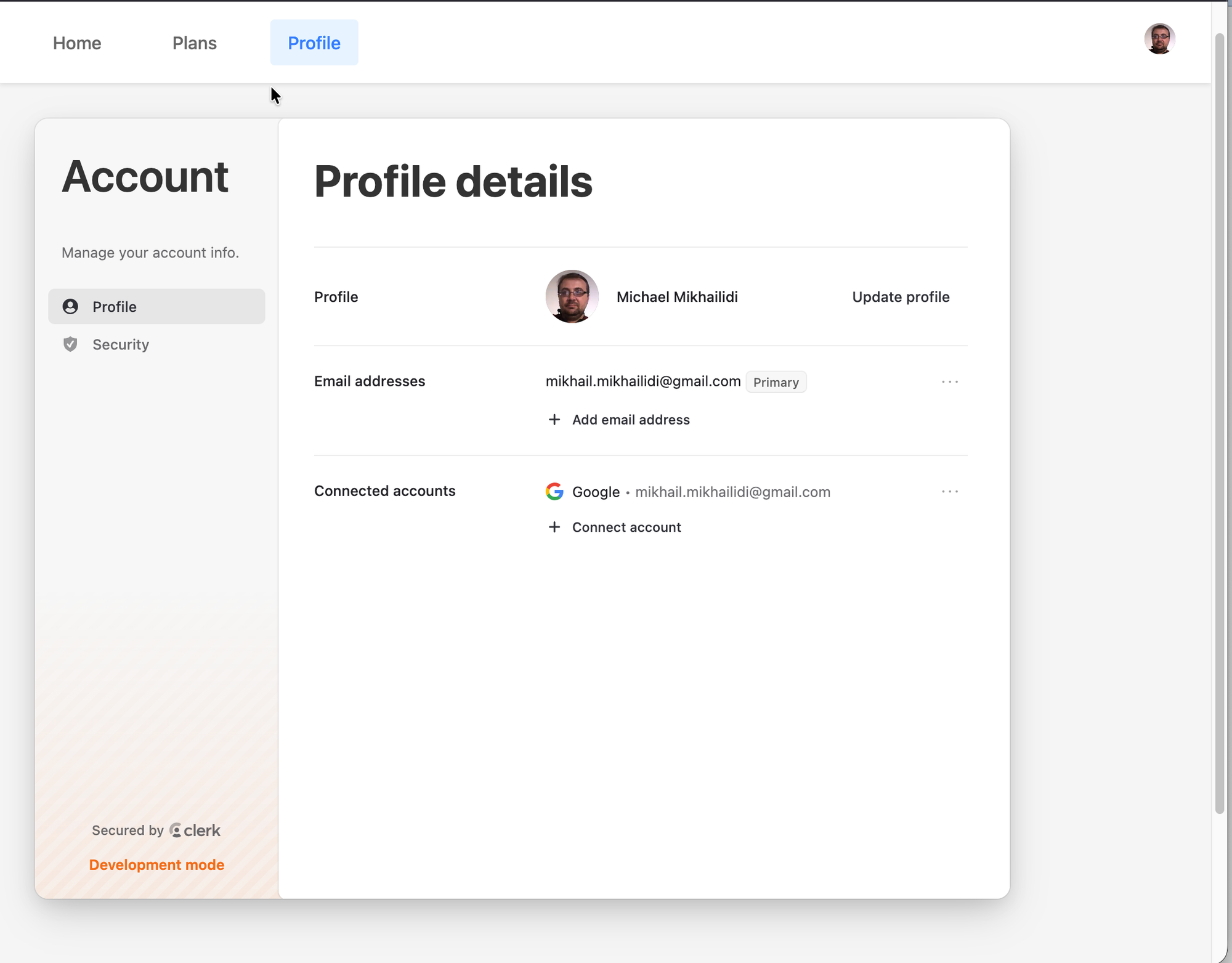Open three-dot menu for primary email address
Image resolution: width=1232 pixels, height=963 pixels.
(949, 382)
